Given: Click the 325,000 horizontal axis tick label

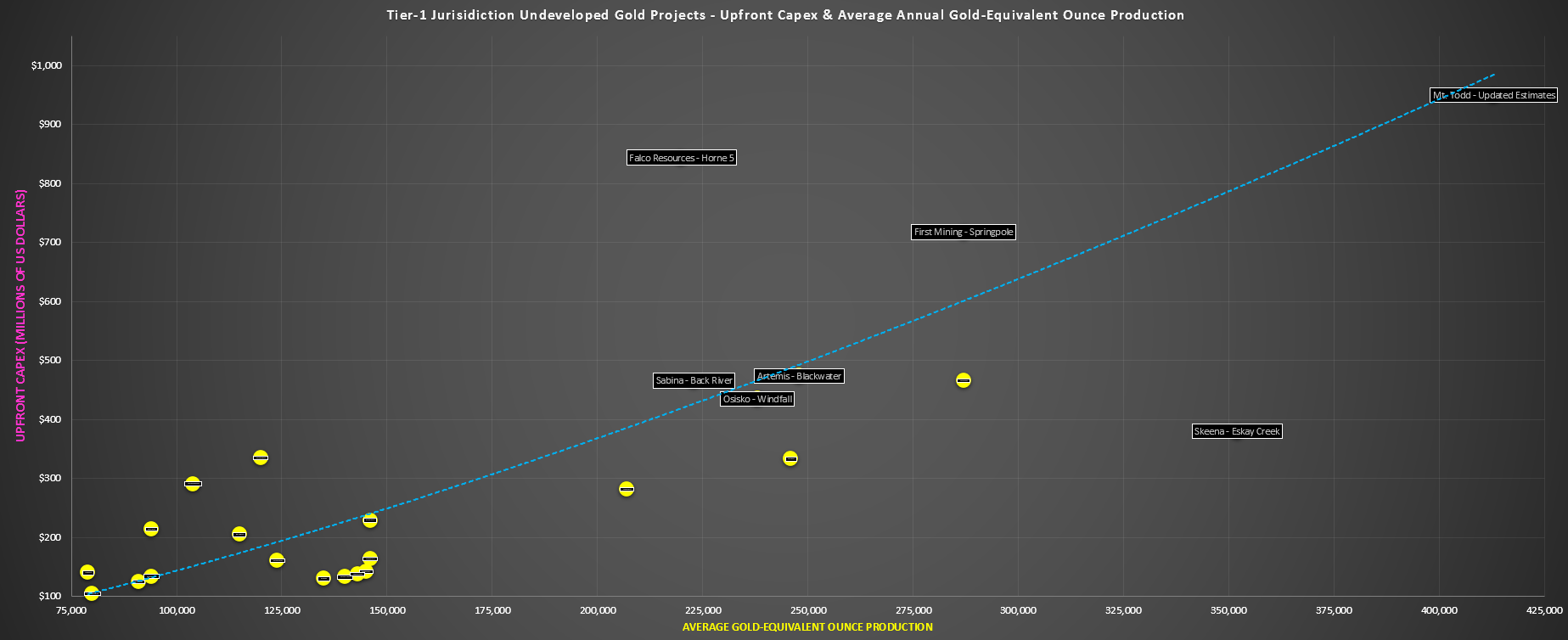Looking at the screenshot, I should pos(1124,610).
